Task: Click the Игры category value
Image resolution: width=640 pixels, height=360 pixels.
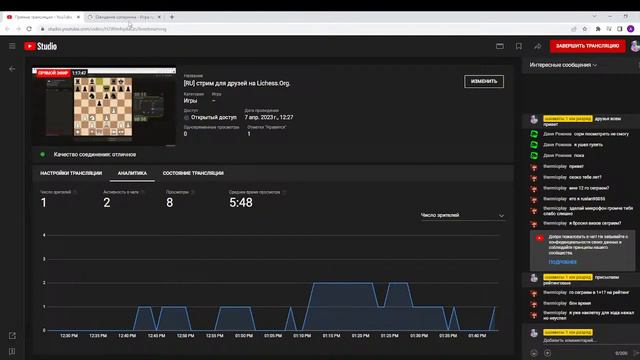Action: pos(190,101)
